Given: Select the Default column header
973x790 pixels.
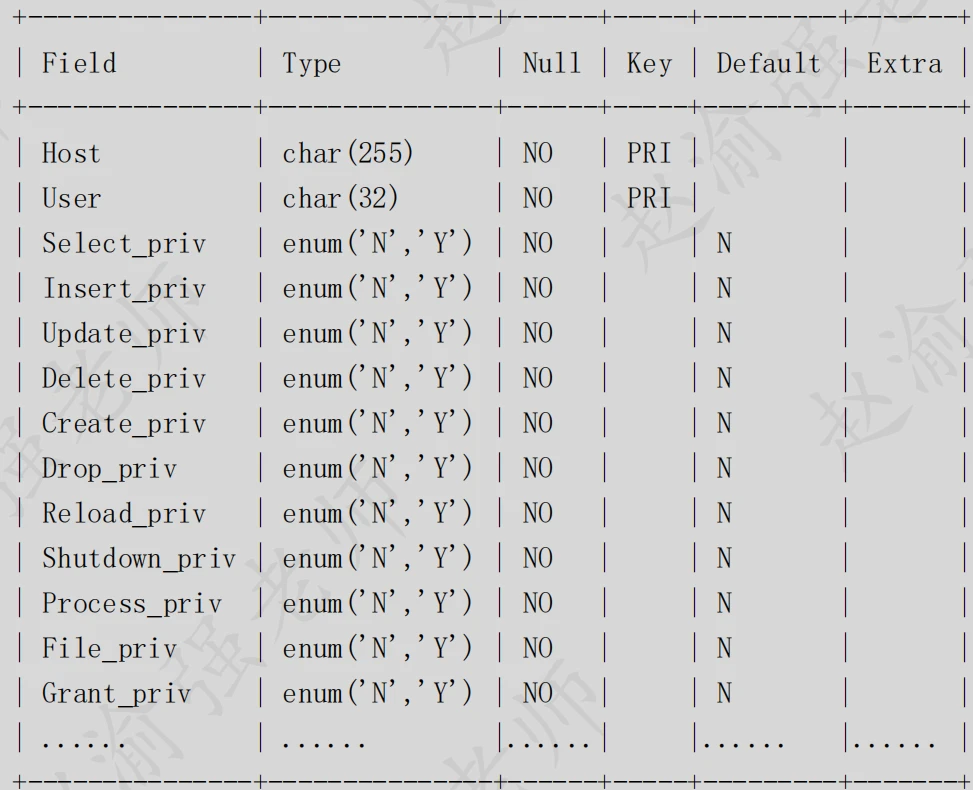Looking at the screenshot, I should click(x=768, y=63).
